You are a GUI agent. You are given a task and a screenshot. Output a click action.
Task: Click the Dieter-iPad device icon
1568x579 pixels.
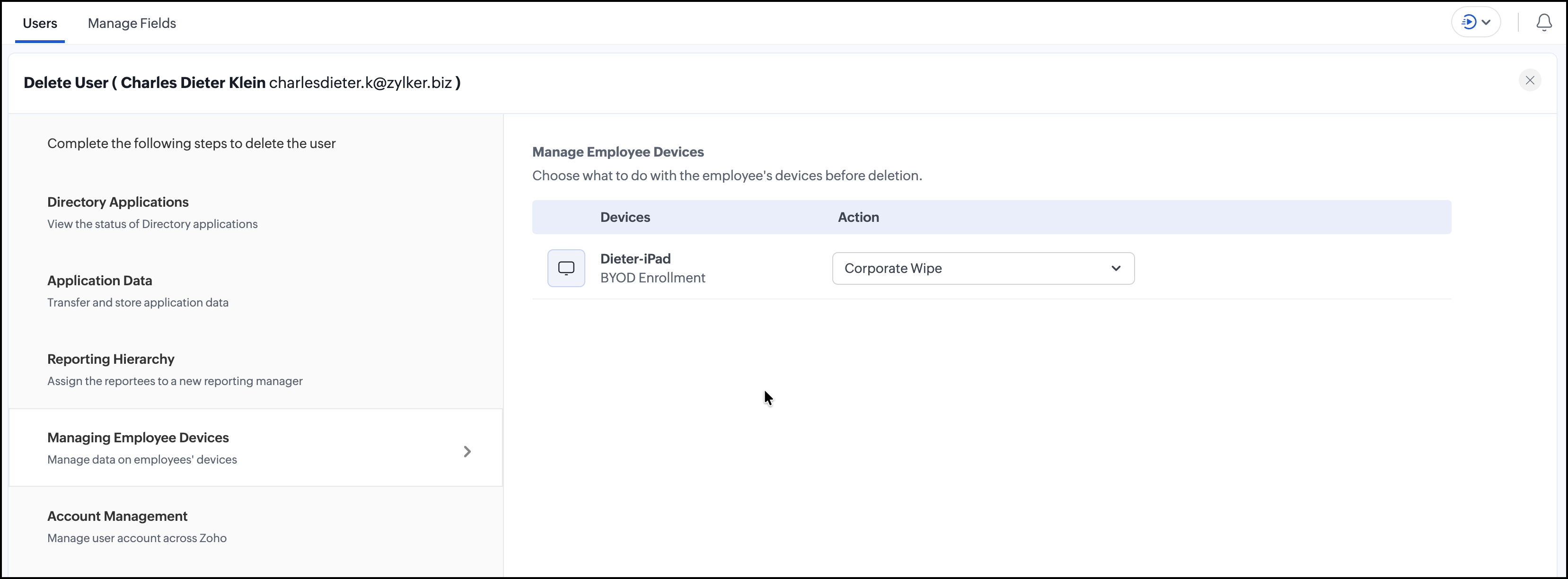coord(566,268)
